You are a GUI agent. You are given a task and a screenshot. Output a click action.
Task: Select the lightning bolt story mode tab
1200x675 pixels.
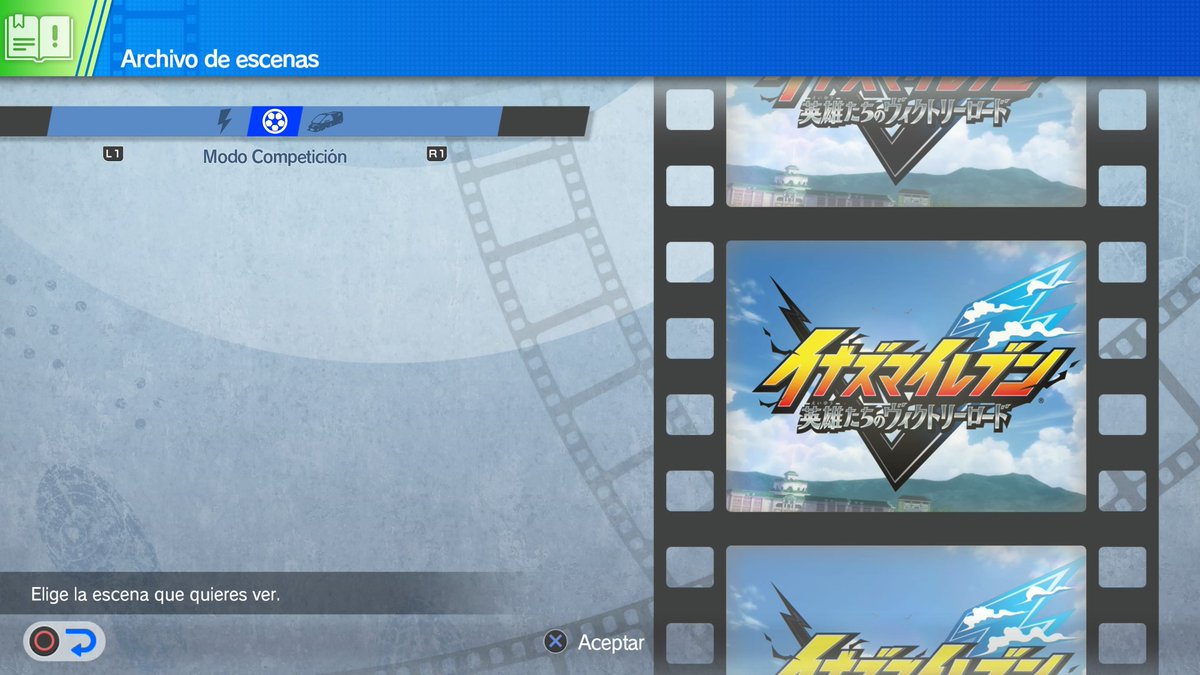pyautogui.click(x=225, y=122)
